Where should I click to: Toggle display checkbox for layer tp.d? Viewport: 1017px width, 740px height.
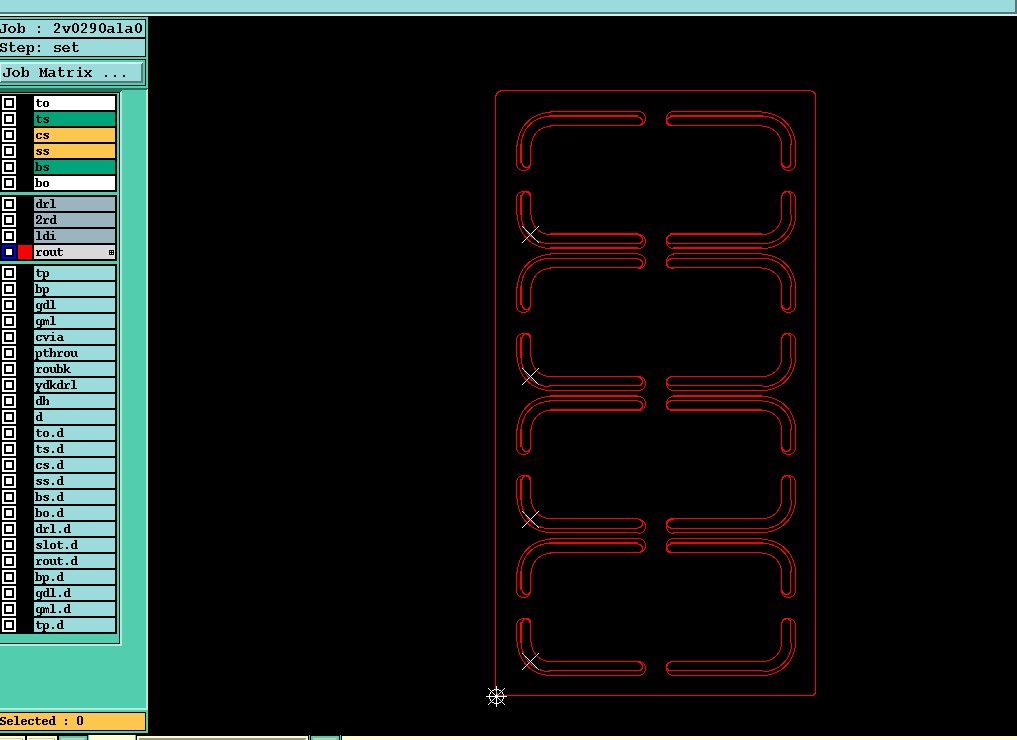[x=9, y=625]
